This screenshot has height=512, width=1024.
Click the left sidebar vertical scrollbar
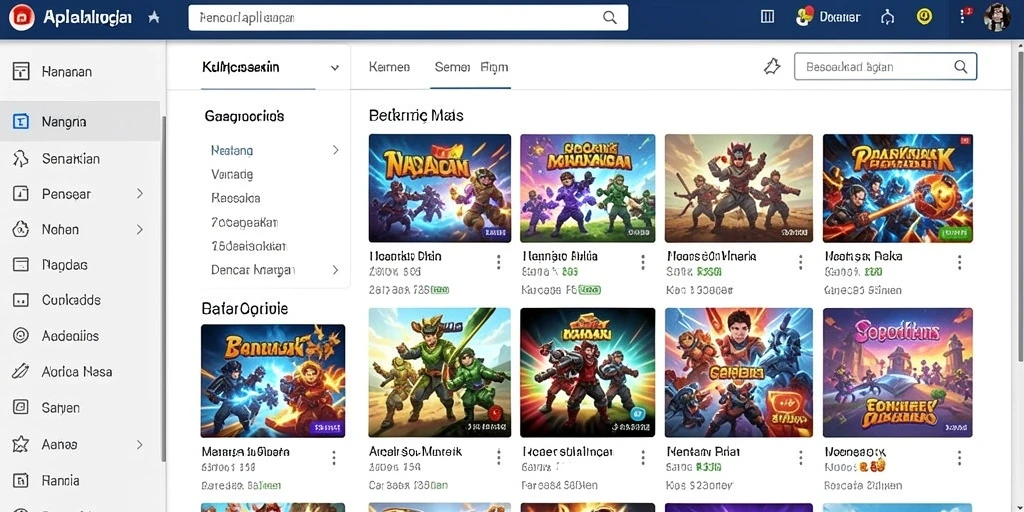pos(163,287)
